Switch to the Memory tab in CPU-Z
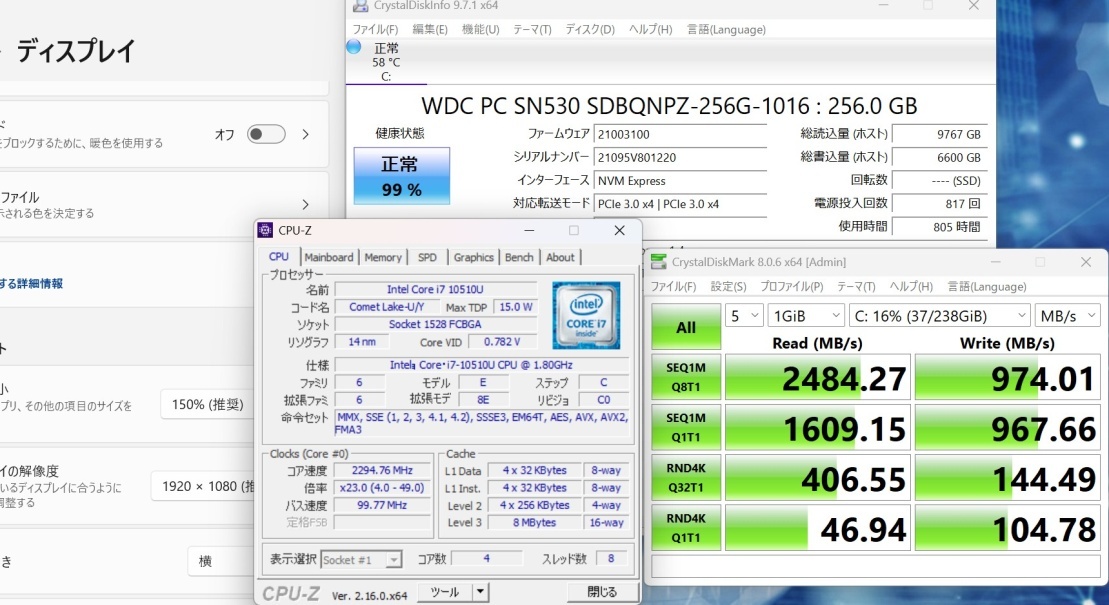This screenshot has height=605, width=1109. tap(383, 258)
